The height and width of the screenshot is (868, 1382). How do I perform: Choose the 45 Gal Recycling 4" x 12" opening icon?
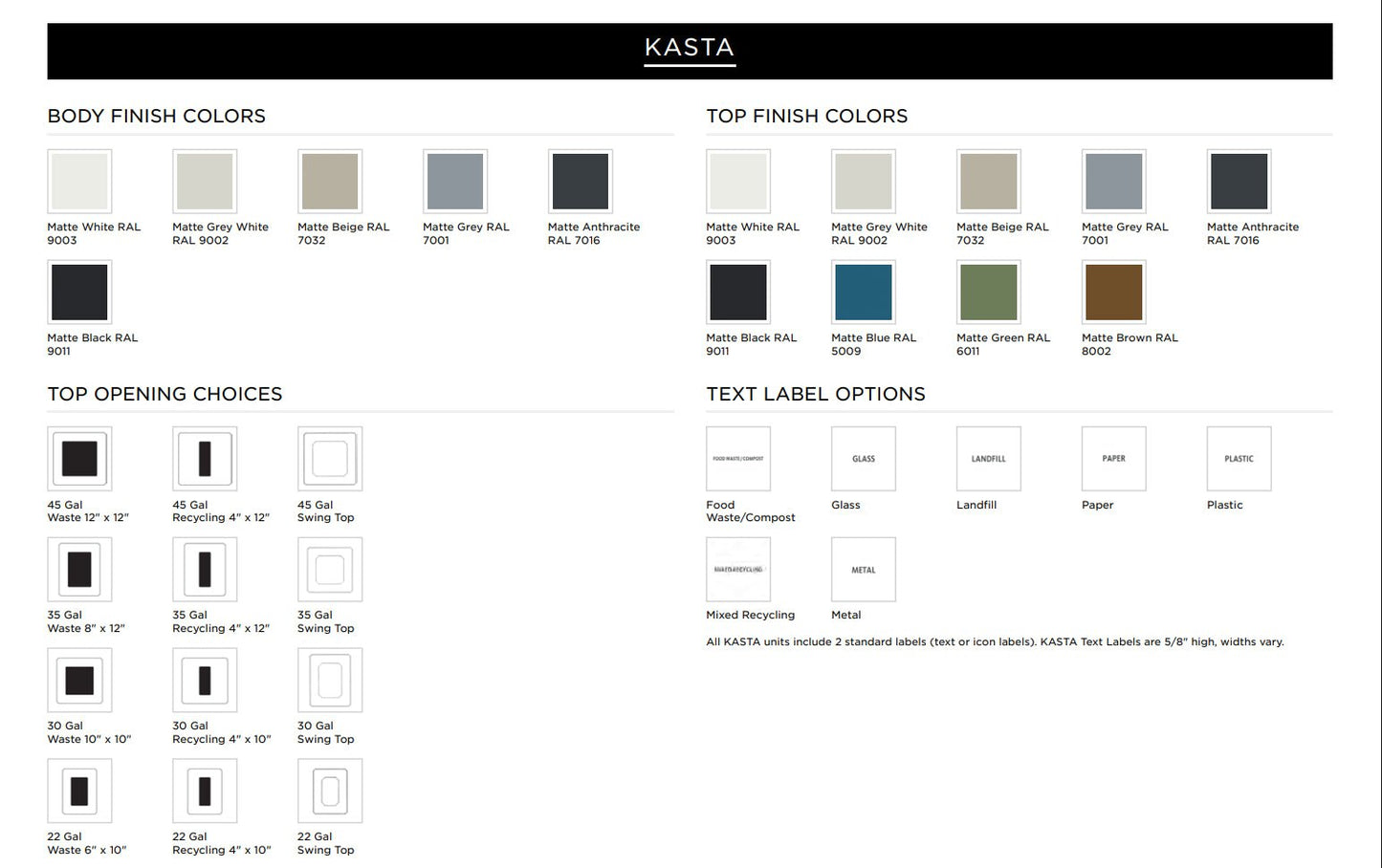[x=205, y=459]
